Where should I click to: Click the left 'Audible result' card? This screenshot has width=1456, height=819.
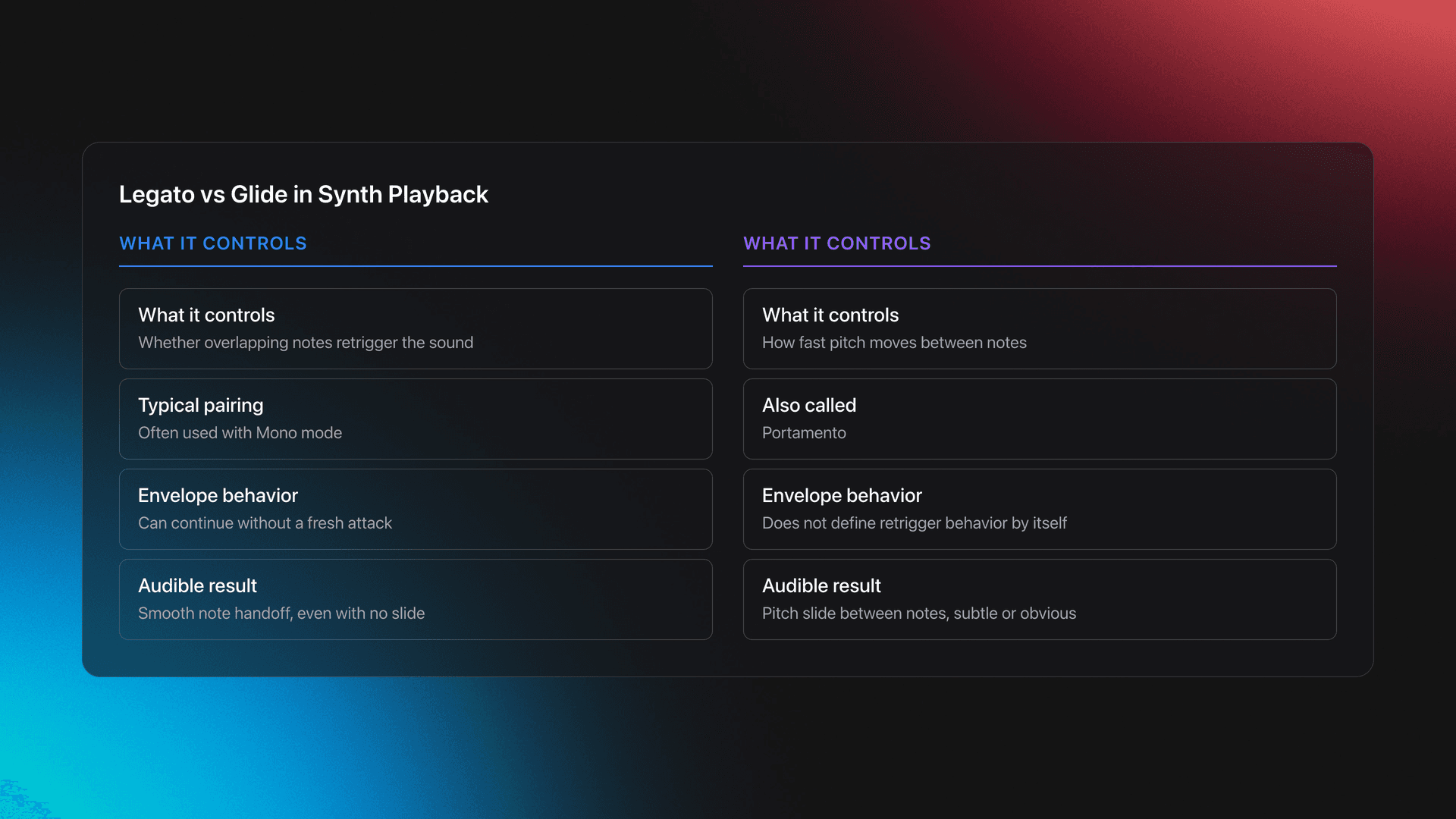tap(416, 599)
